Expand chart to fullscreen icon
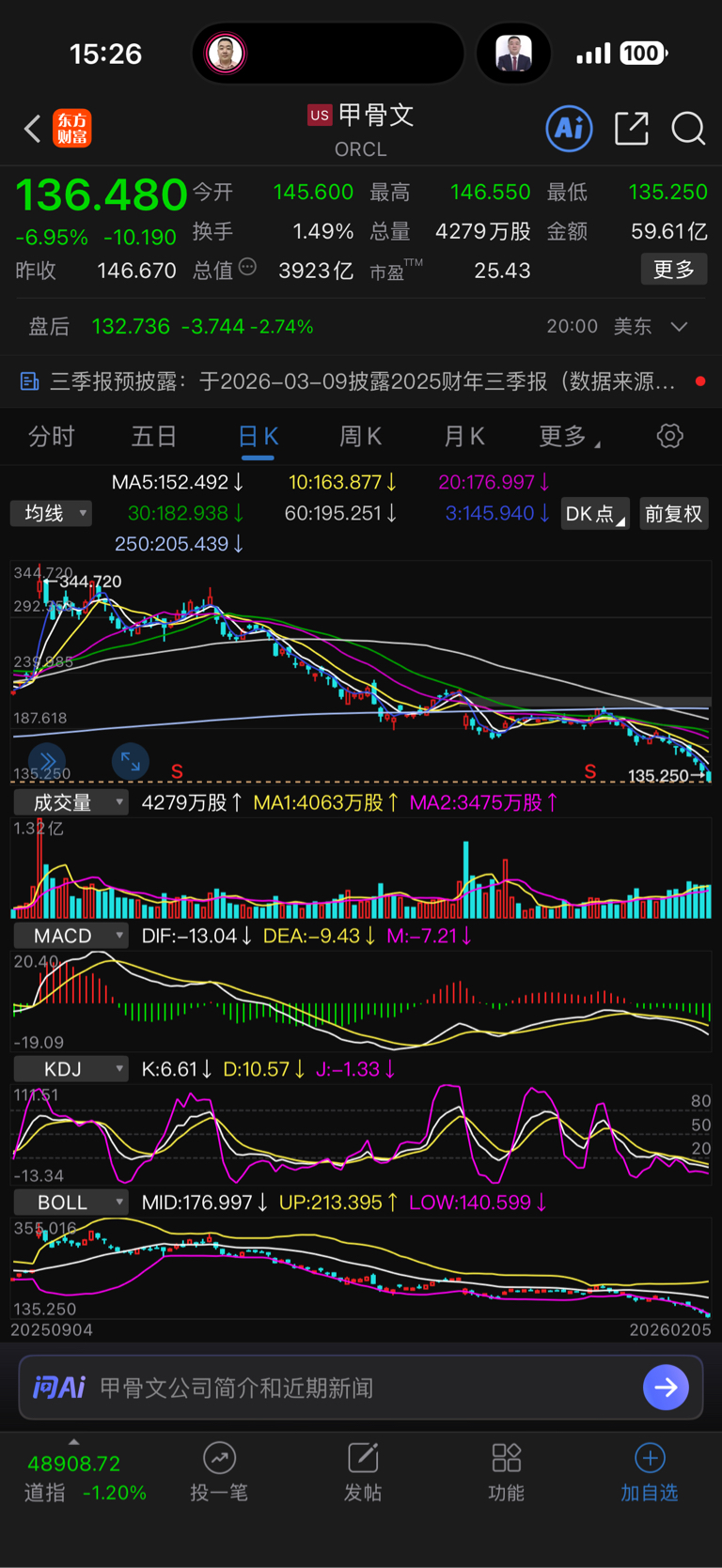Viewport: 722px width, 1568px height. pyautogui.click(x=131, y=762)
